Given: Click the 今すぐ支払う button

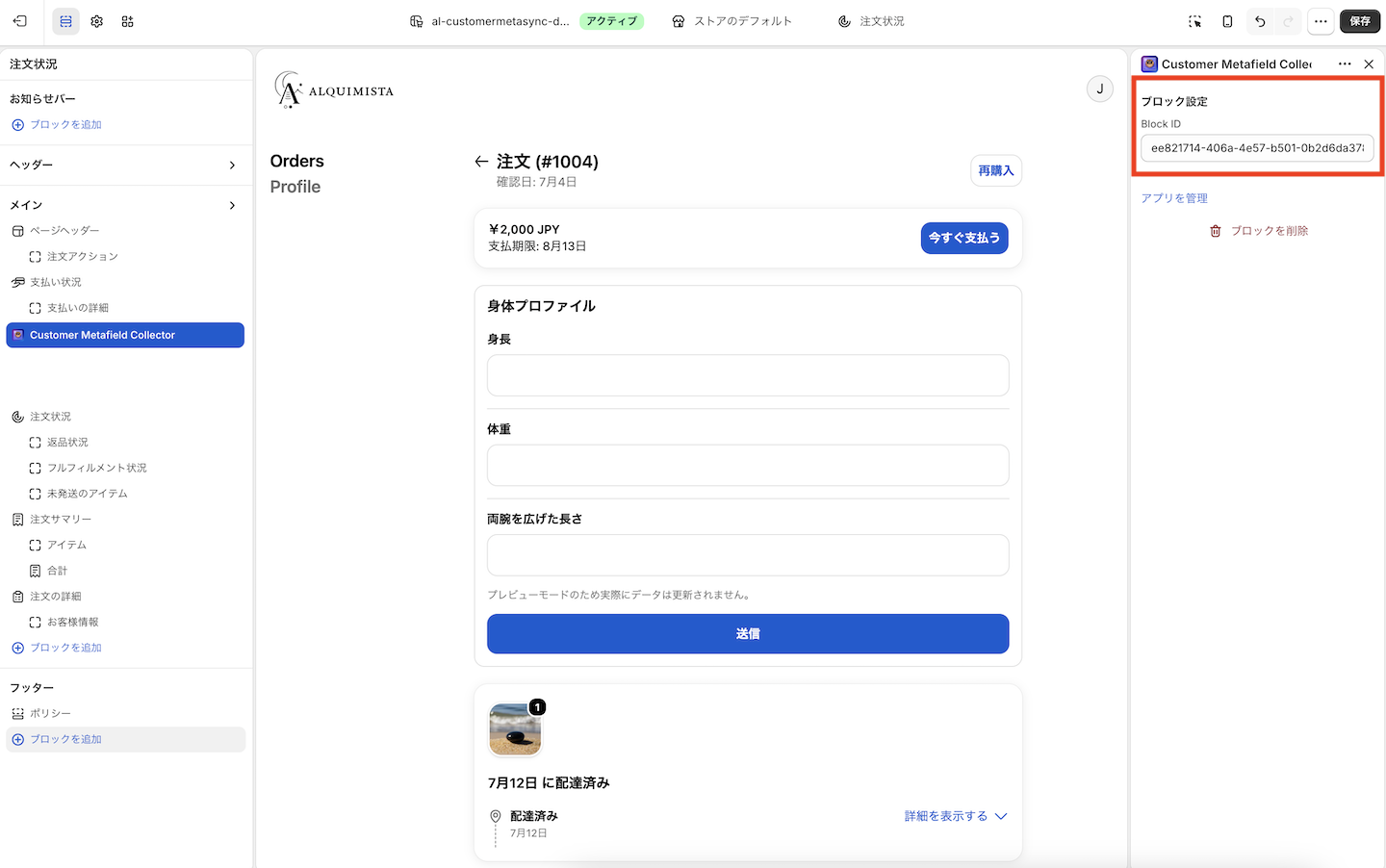Looking at the screenshot, I should coord(964,238).
